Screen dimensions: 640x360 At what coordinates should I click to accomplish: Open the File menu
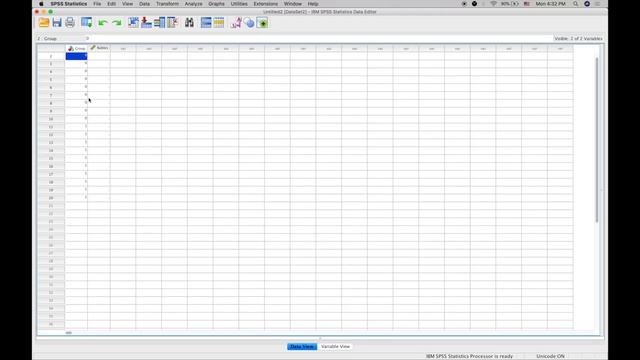tap(97, 4)
